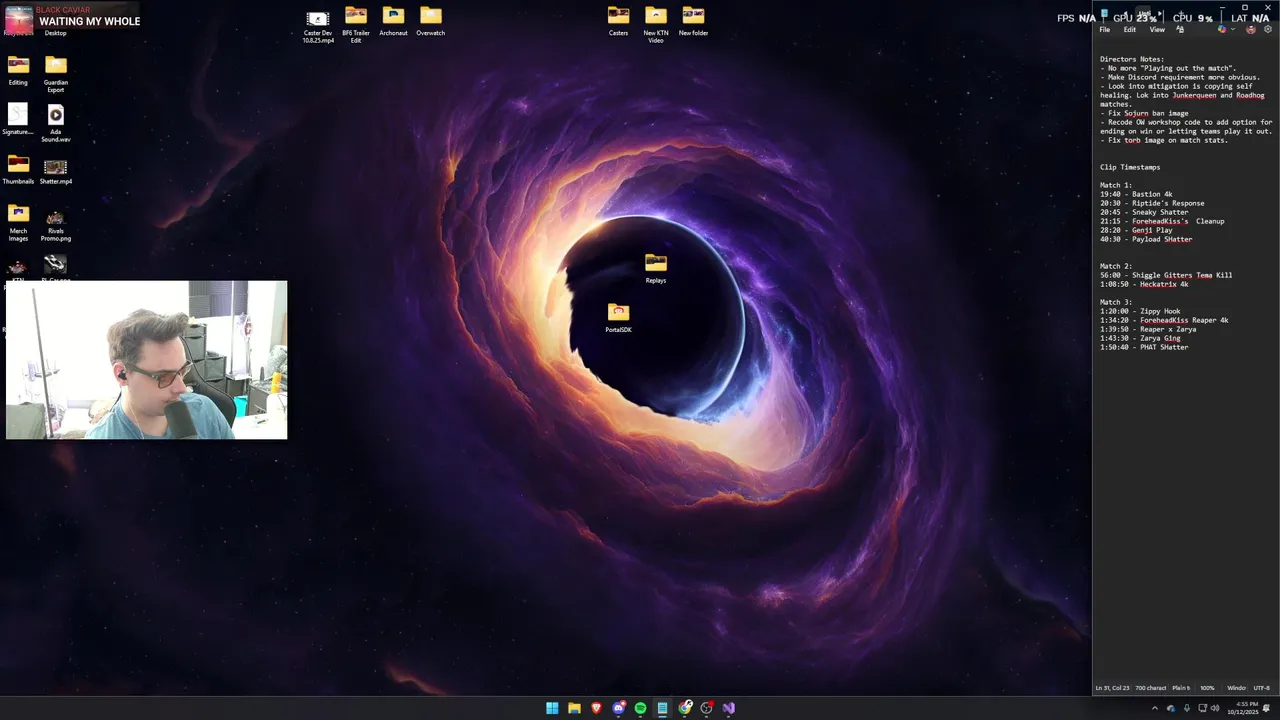
Task: Open File Explorer from the taskbar
Action: tap(574, 708)
